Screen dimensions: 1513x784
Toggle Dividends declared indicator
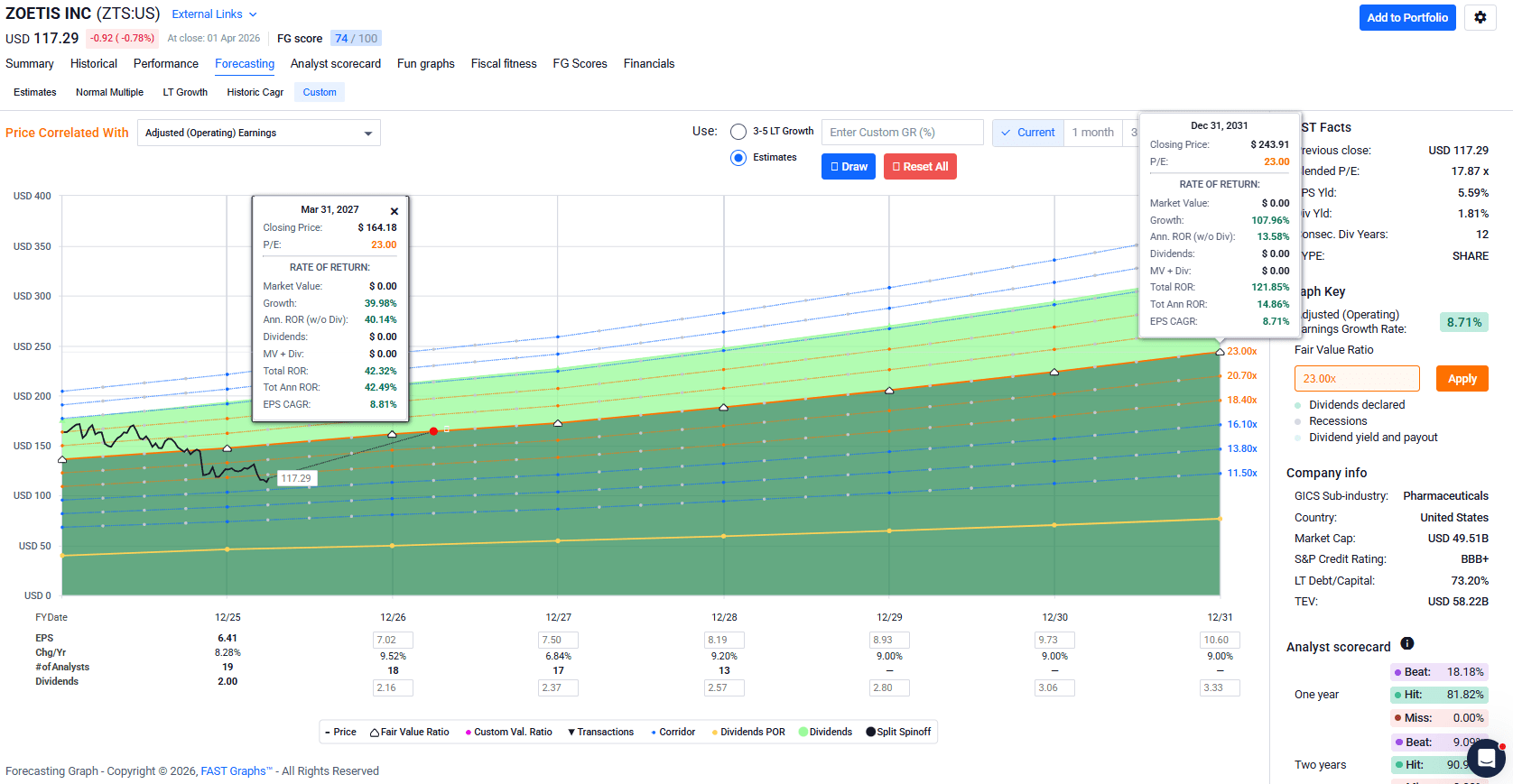pyautogui.click(x=1350, y=405)
